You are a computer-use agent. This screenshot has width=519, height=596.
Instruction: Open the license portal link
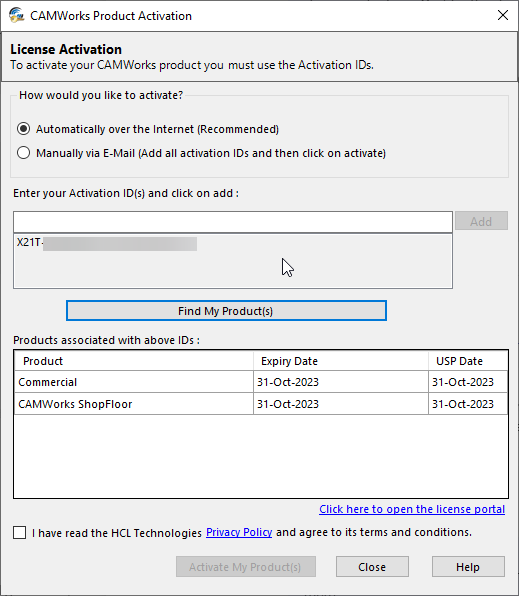(x=412, y=509)
